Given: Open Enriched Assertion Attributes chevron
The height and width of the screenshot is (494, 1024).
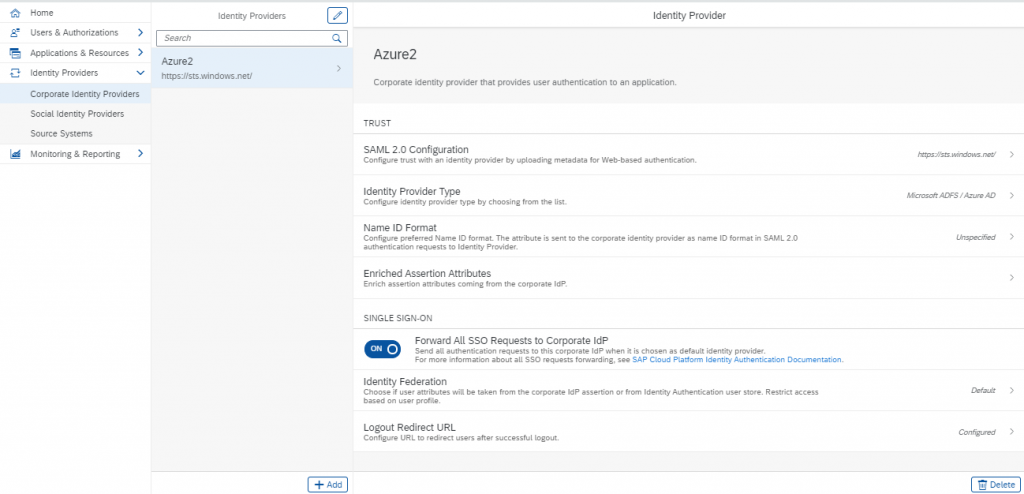Looking at the screenshot, I should tap(1012, 278).
